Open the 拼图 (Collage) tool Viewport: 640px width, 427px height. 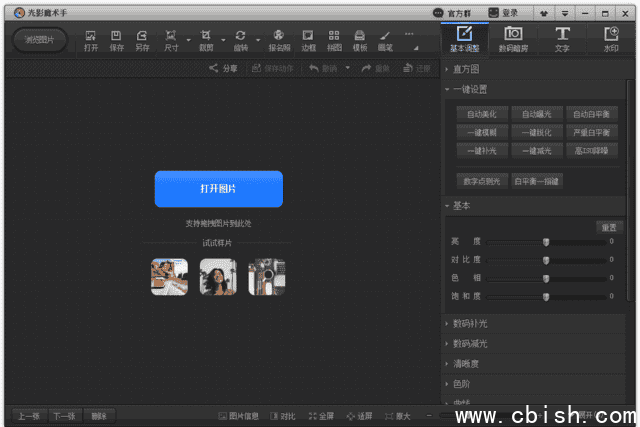334,39
